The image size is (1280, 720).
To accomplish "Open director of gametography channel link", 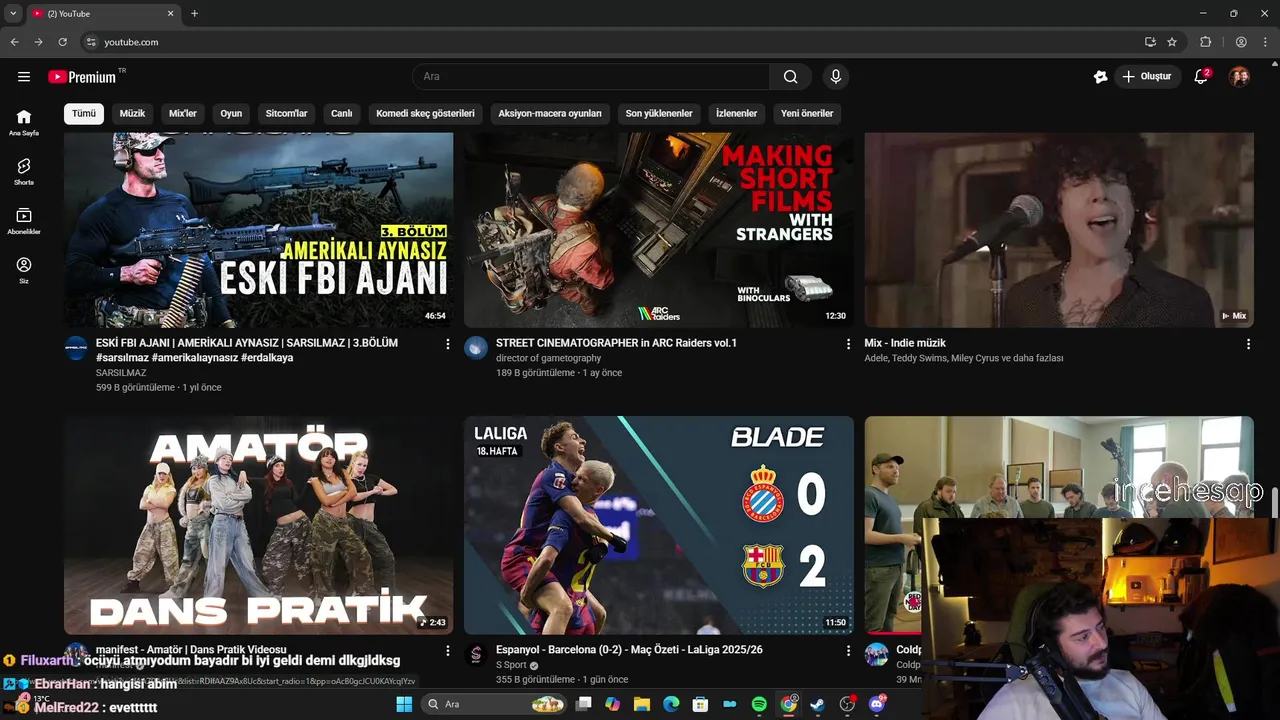I will 548,358.
